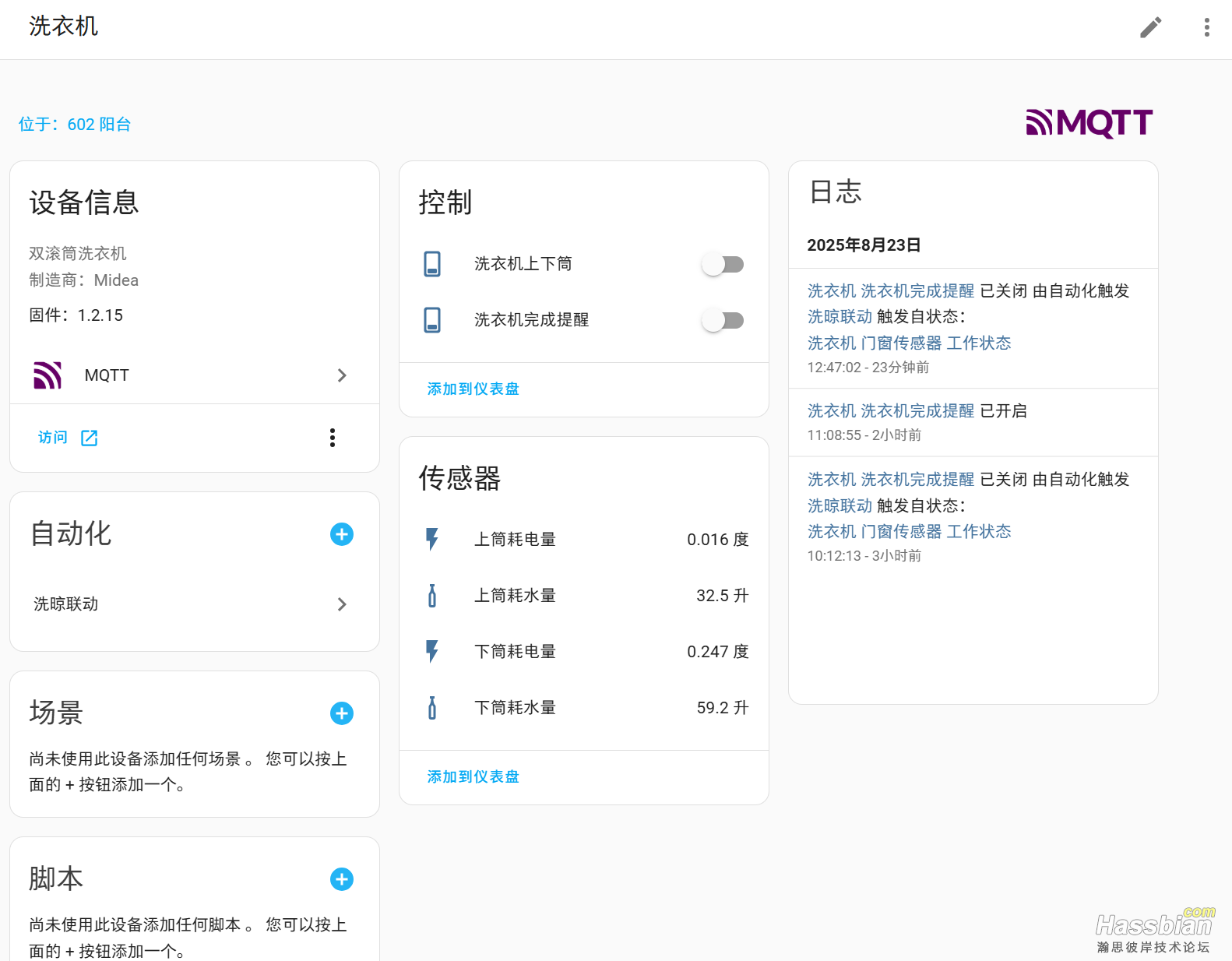
Task: Click 添加到仪表盘 under 传感器 card
Action: pos(473,776)
